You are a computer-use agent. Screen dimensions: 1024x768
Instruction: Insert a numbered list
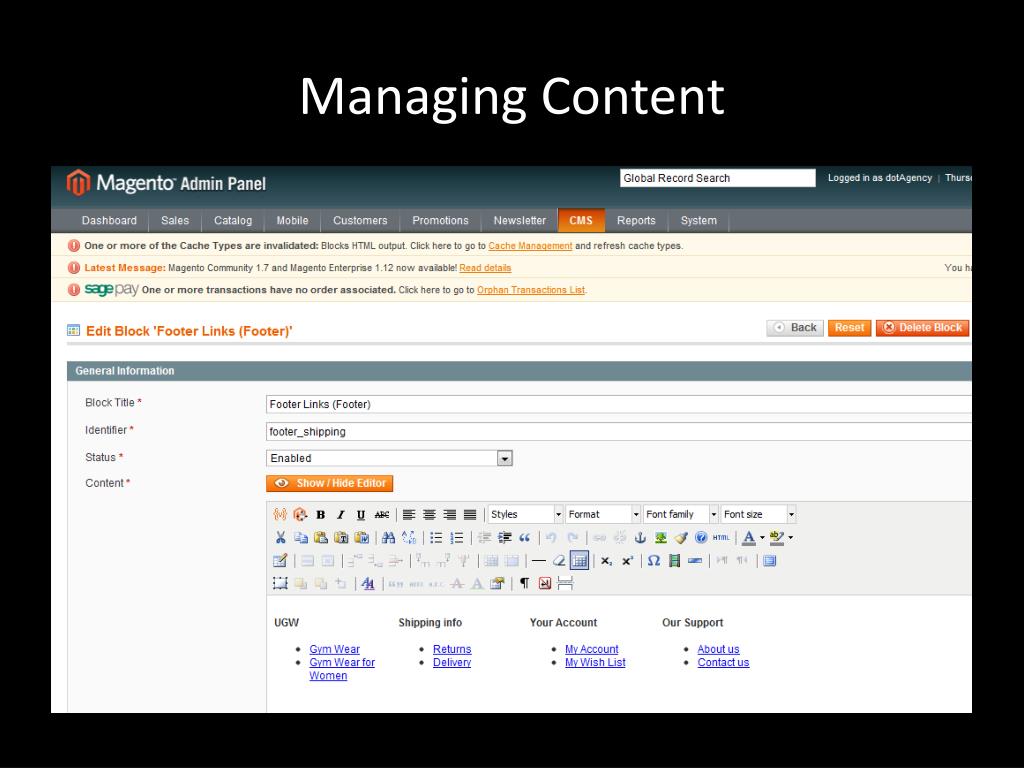point(456,537)
